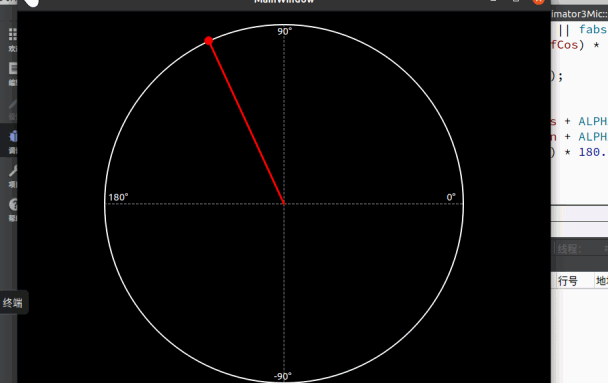Click the red marker dot on the circle

209,41
